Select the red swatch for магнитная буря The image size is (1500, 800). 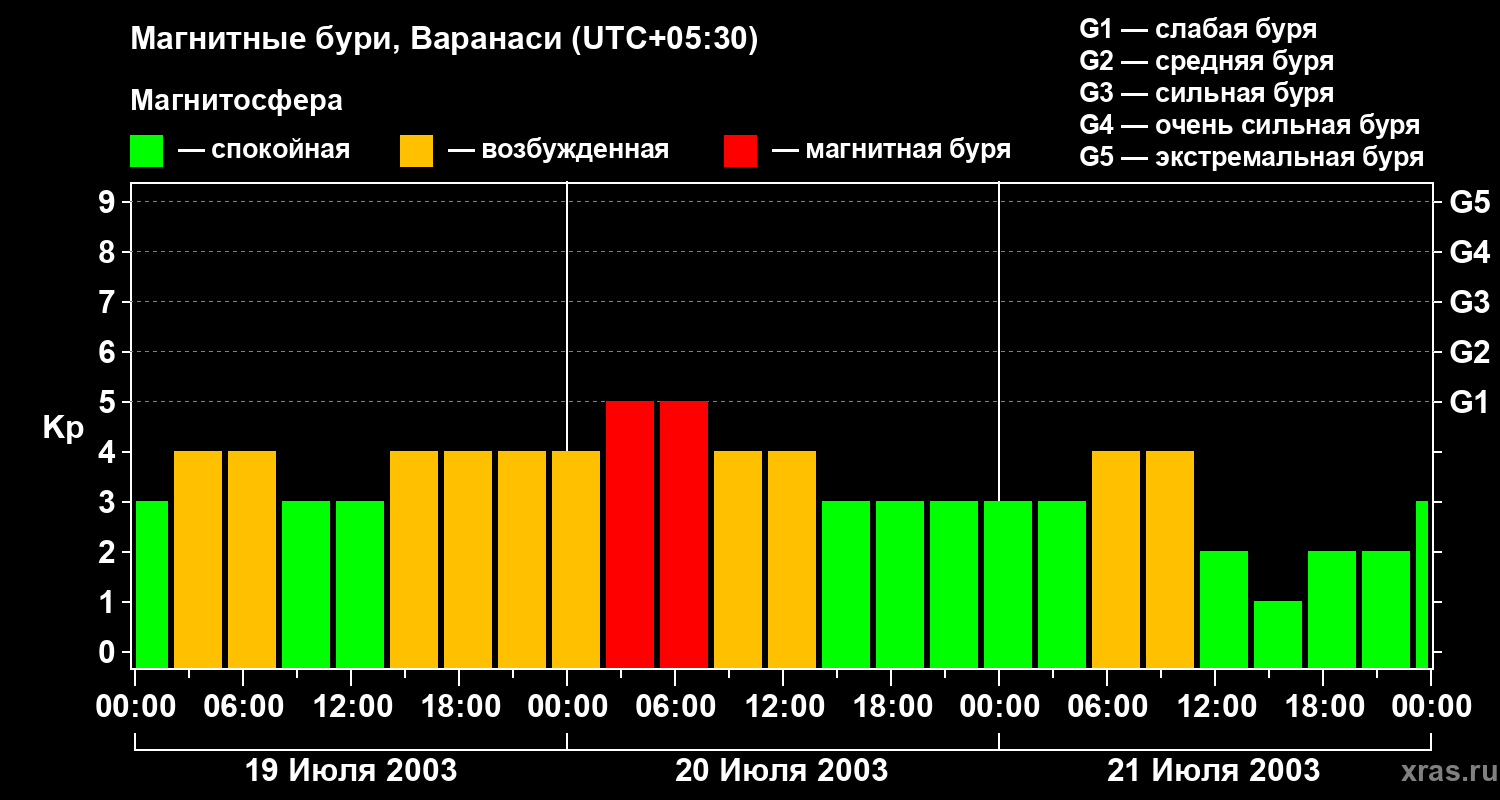click(x=740, y=151)
